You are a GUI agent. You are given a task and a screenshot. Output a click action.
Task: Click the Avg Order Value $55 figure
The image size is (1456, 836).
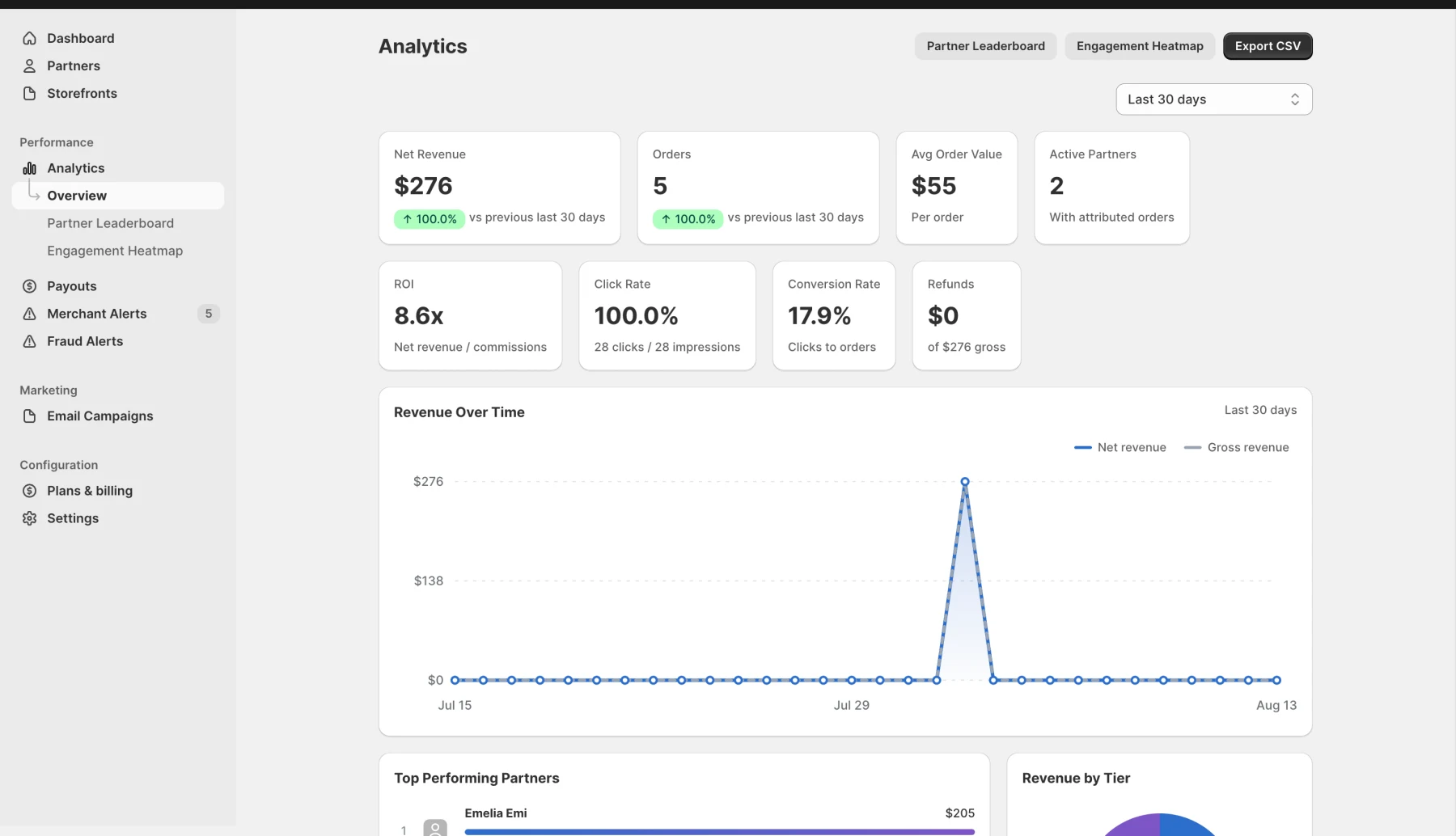933,186
